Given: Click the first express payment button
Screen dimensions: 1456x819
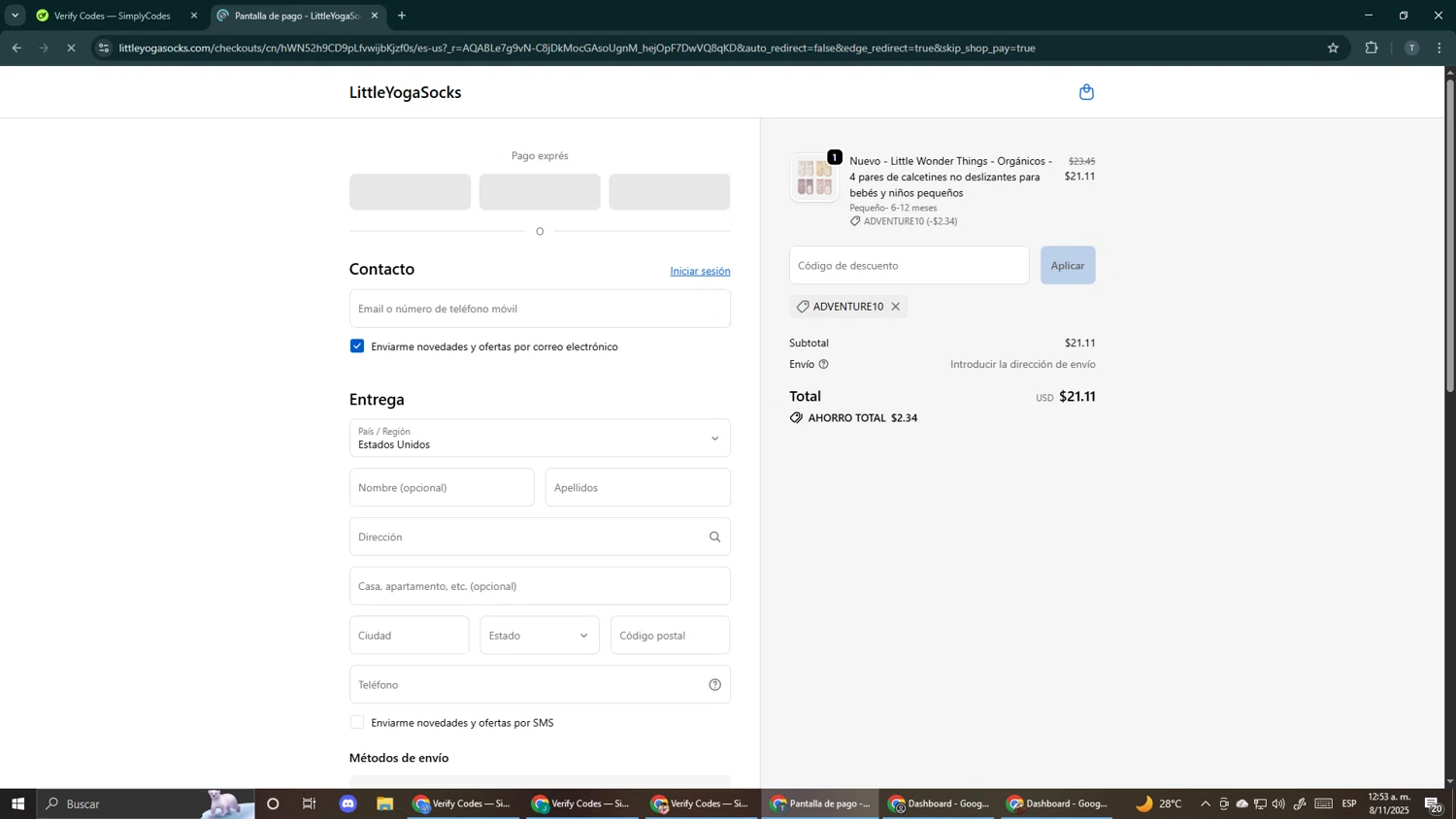Looking at the screenshot, I should [410, 192].
